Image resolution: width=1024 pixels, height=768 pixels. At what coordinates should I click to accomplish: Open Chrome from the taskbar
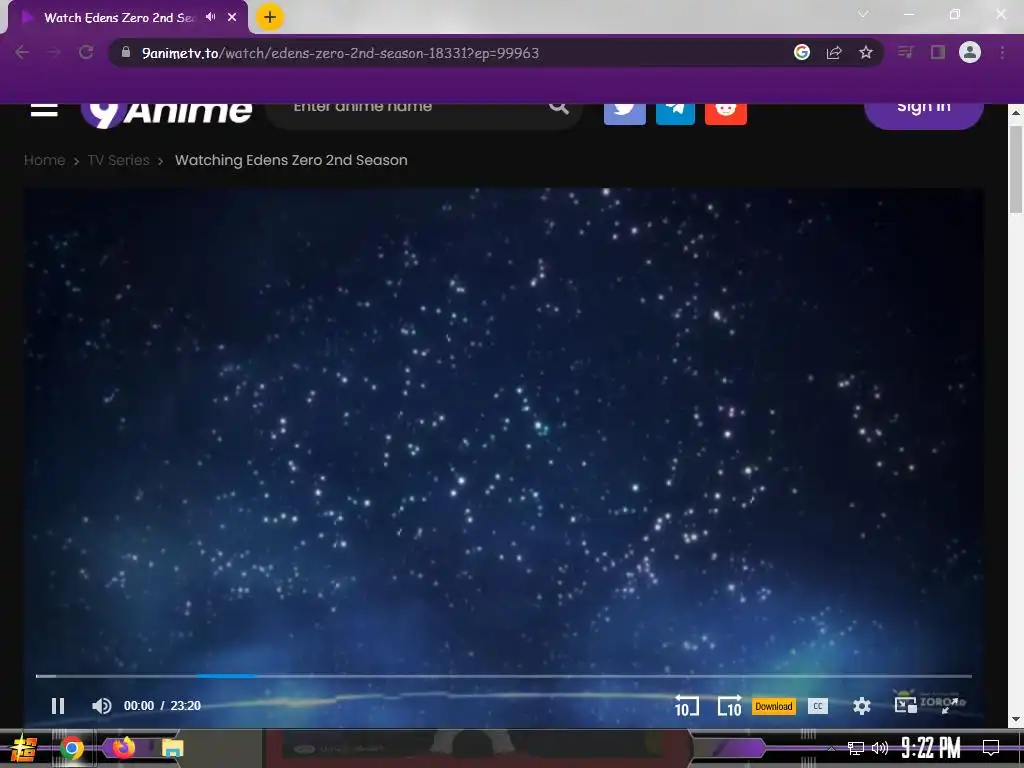(71, 748)
